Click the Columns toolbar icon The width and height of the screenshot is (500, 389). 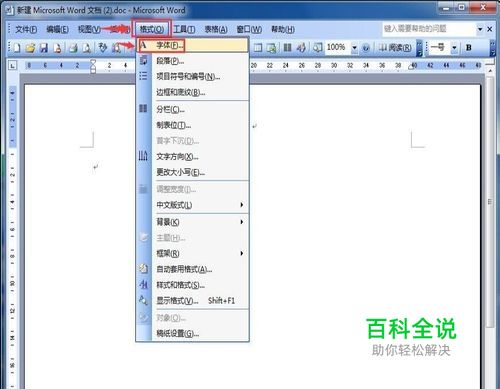pos(287,48)
